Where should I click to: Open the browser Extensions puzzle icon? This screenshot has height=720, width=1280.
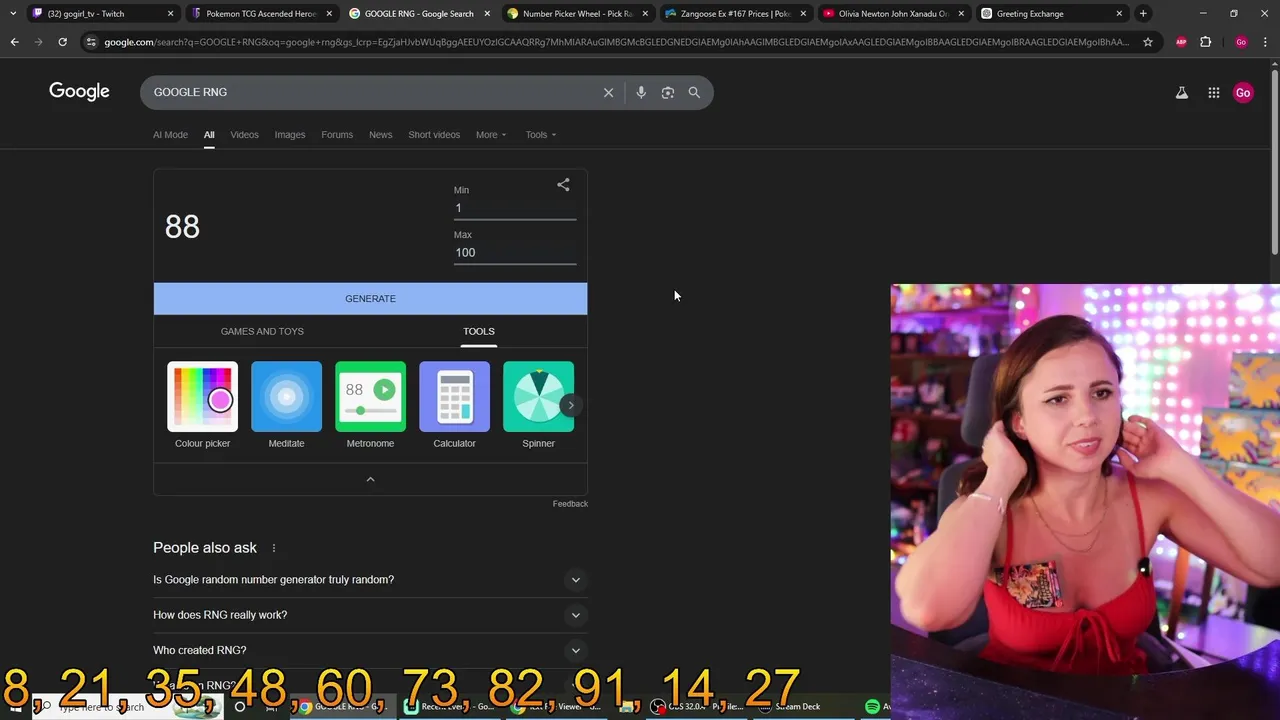click(1206, 42)
